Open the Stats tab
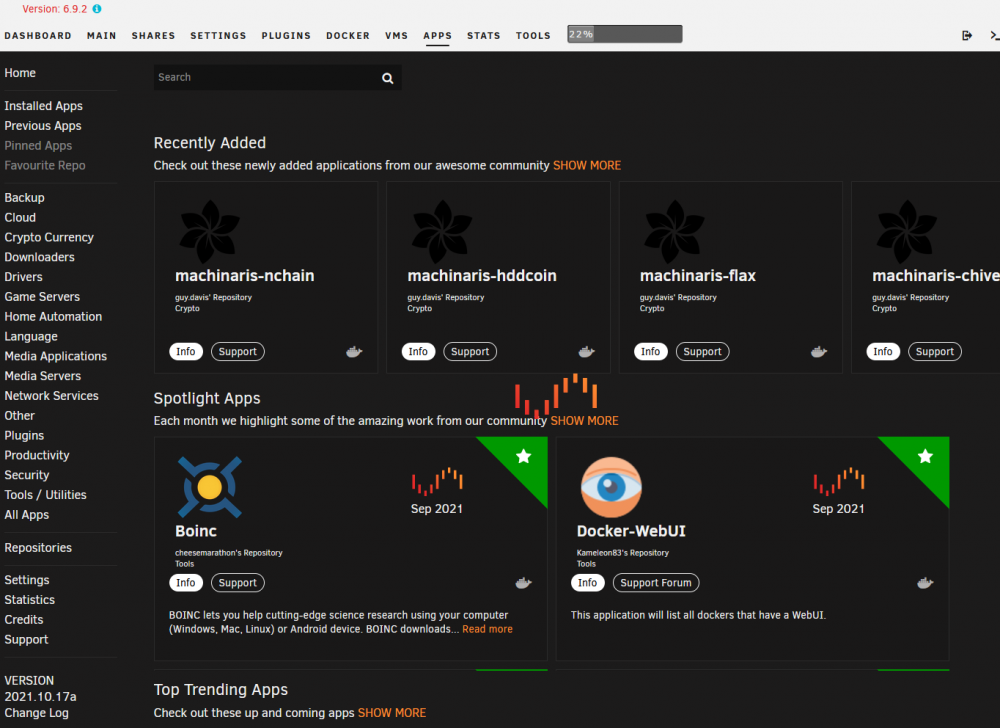The height and width of the screenshot is (728, 1000). point(483,36)
